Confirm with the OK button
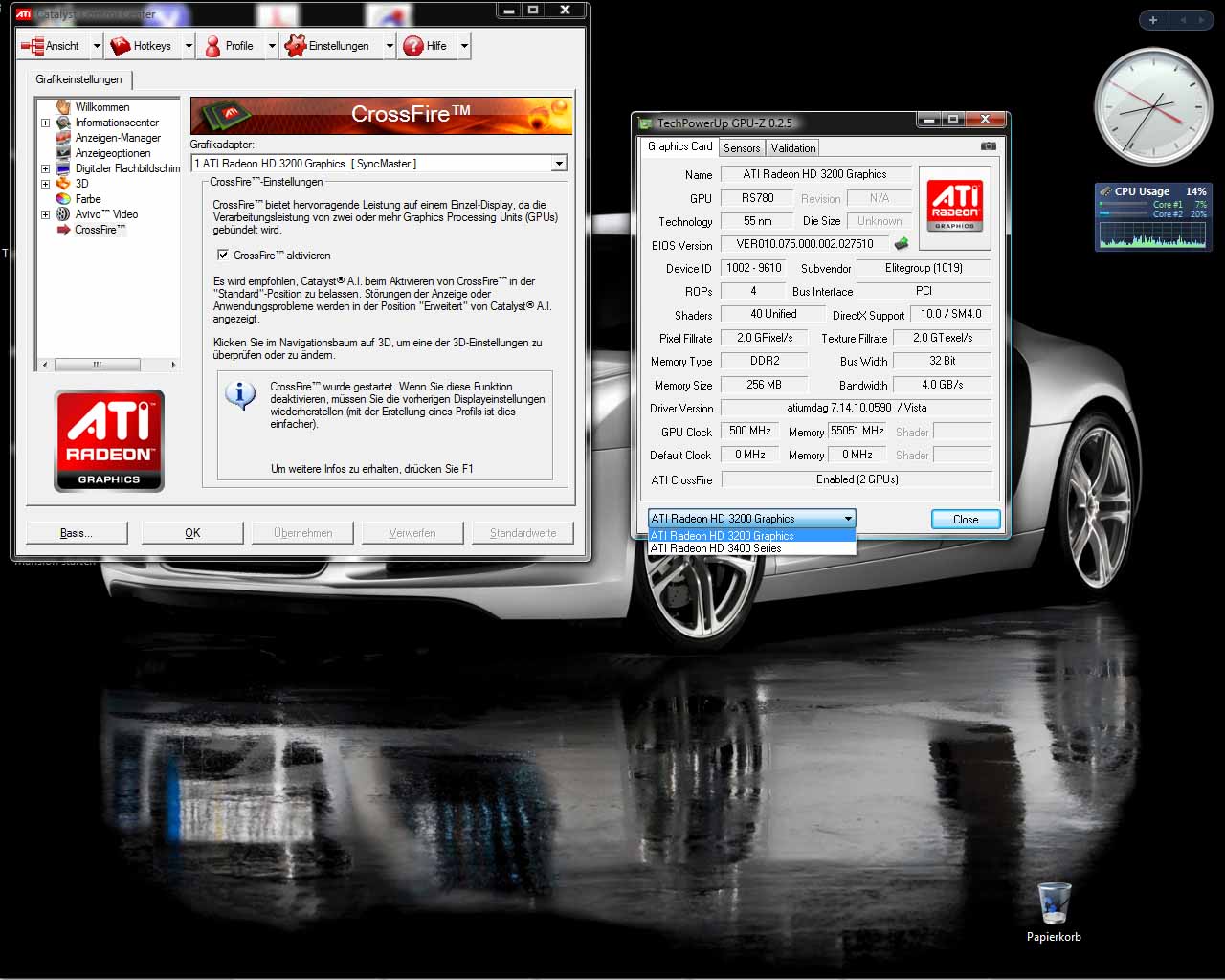 [x=192, y=533]
